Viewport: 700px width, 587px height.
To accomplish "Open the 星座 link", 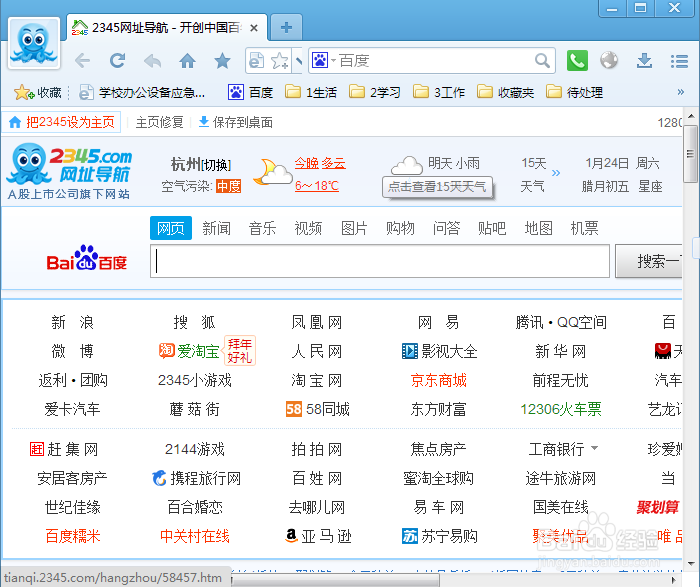I will click(x=650, y=186).
